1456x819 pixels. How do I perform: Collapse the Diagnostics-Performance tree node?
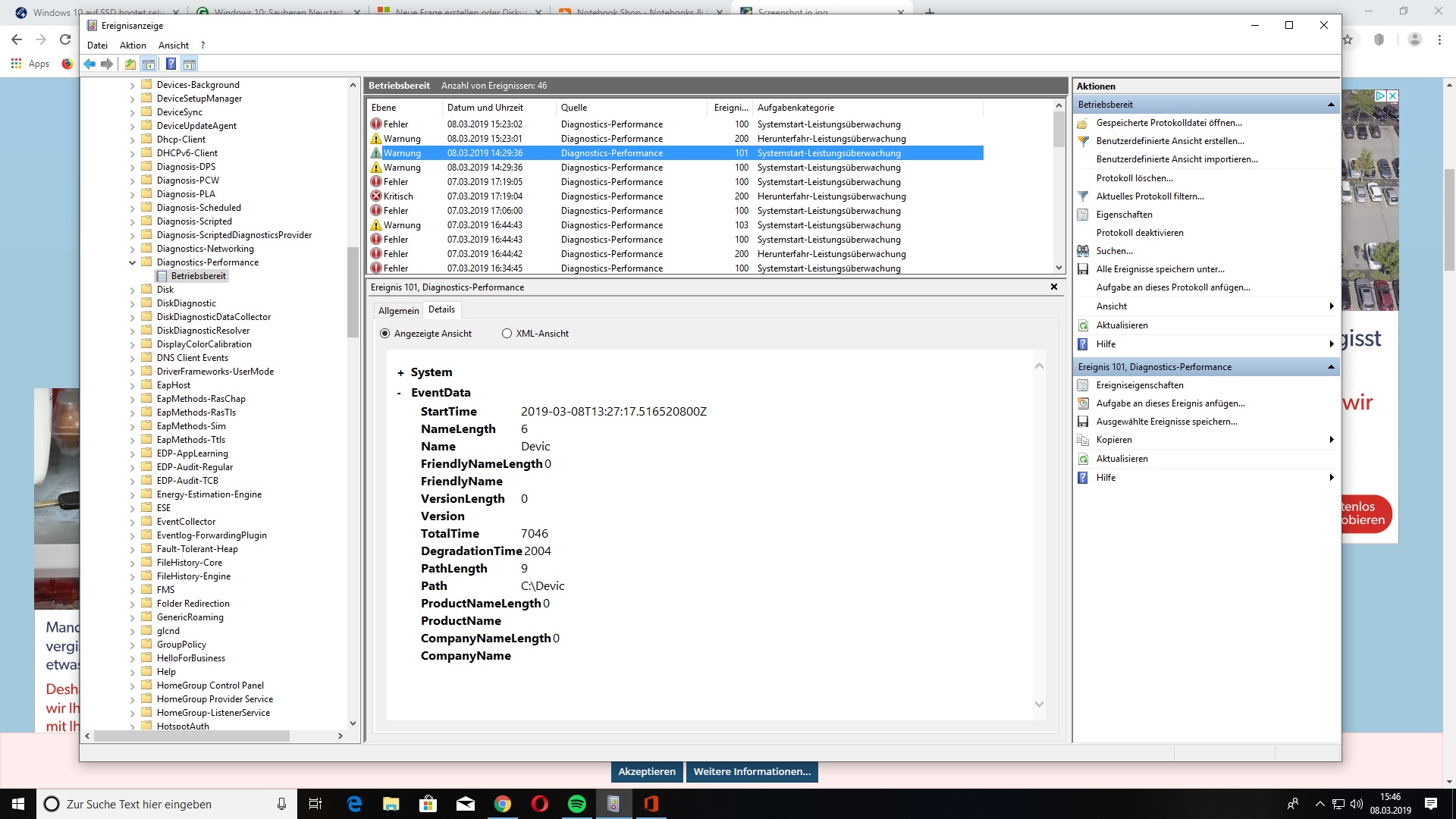tap(133, 262)
